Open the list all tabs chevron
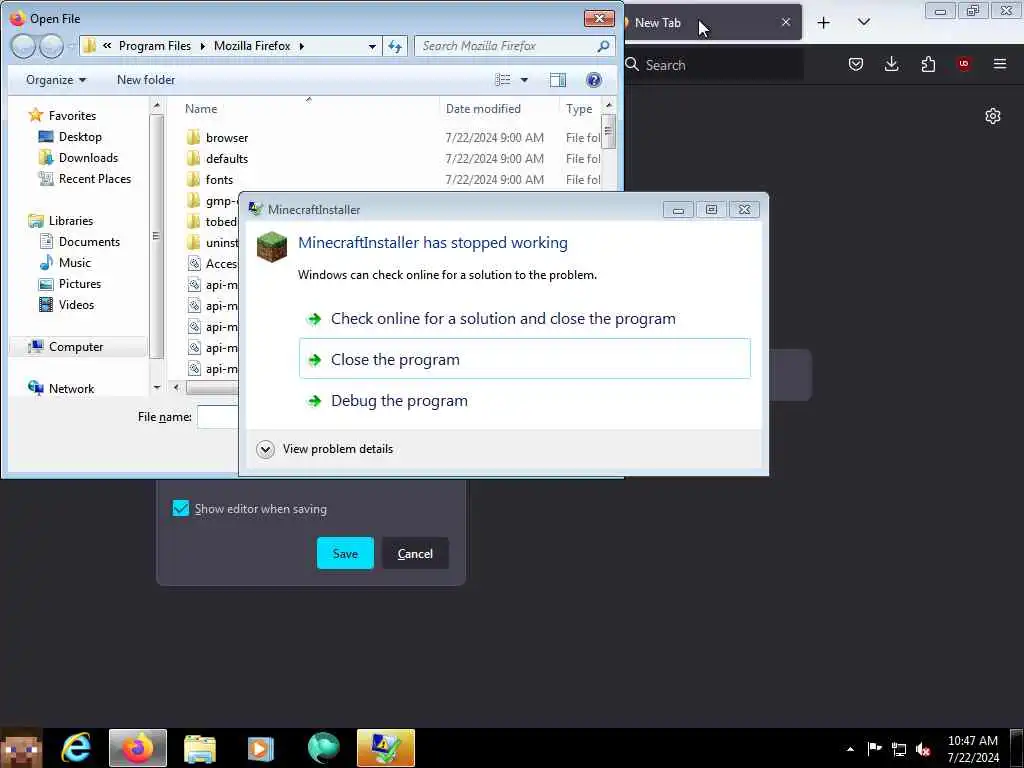The height and width of the screenshot is (768, 1024). [x=863, y=22]
